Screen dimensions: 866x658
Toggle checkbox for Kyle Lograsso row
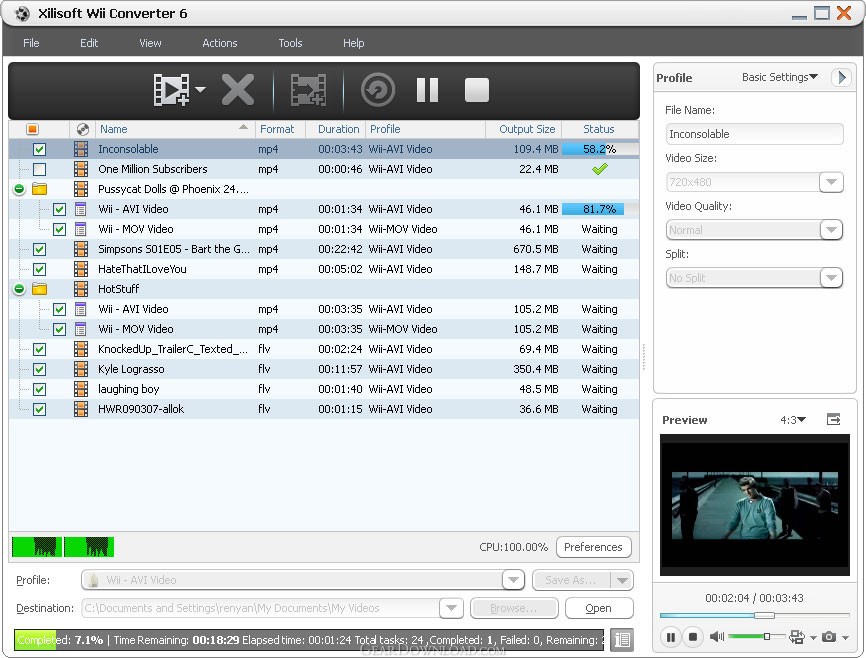pos(39,369)
